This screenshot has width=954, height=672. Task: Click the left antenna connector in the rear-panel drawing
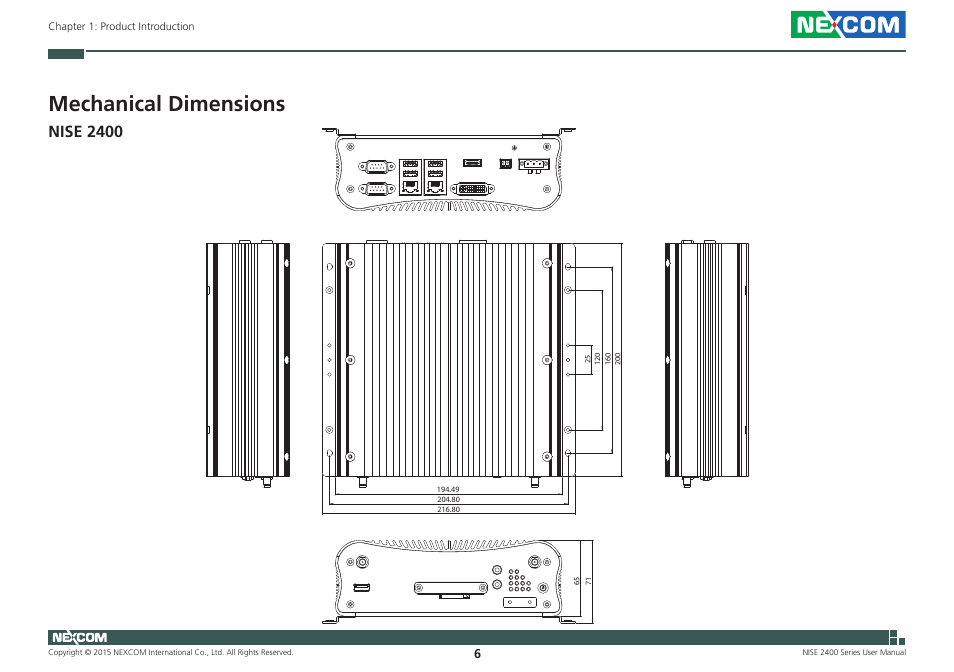tap(362, 562)
